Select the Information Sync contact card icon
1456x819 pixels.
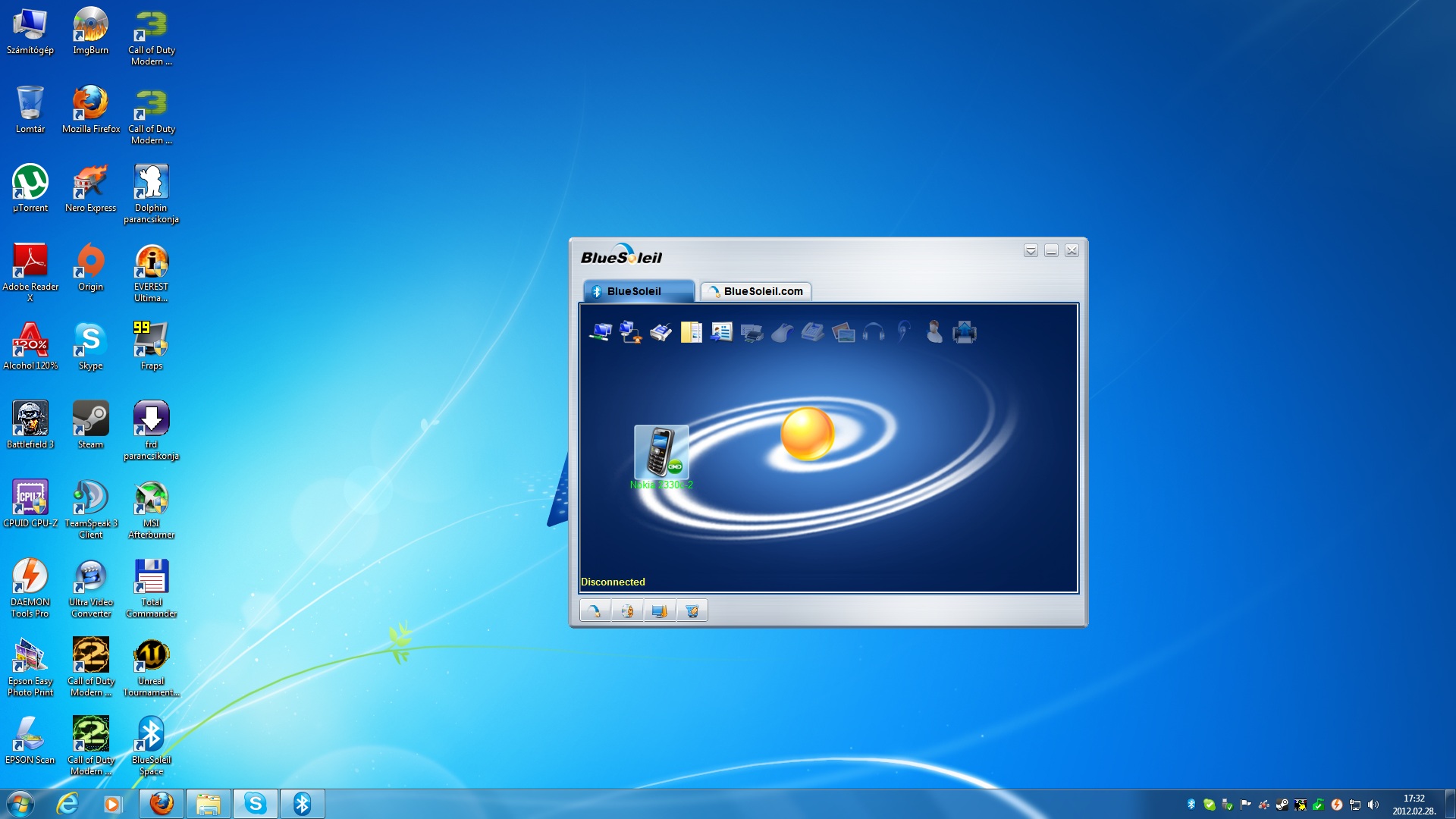click(721, 332)
